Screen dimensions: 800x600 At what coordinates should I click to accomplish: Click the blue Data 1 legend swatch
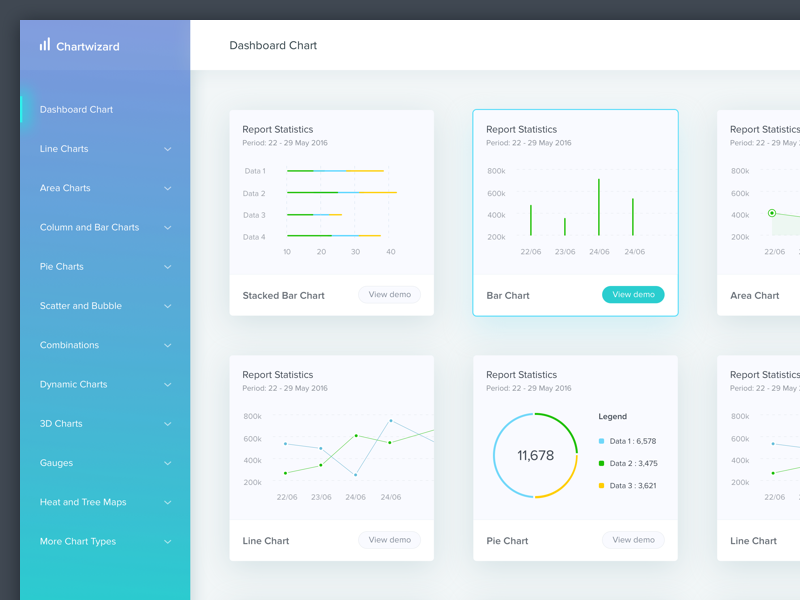click(x=601, y=441)
